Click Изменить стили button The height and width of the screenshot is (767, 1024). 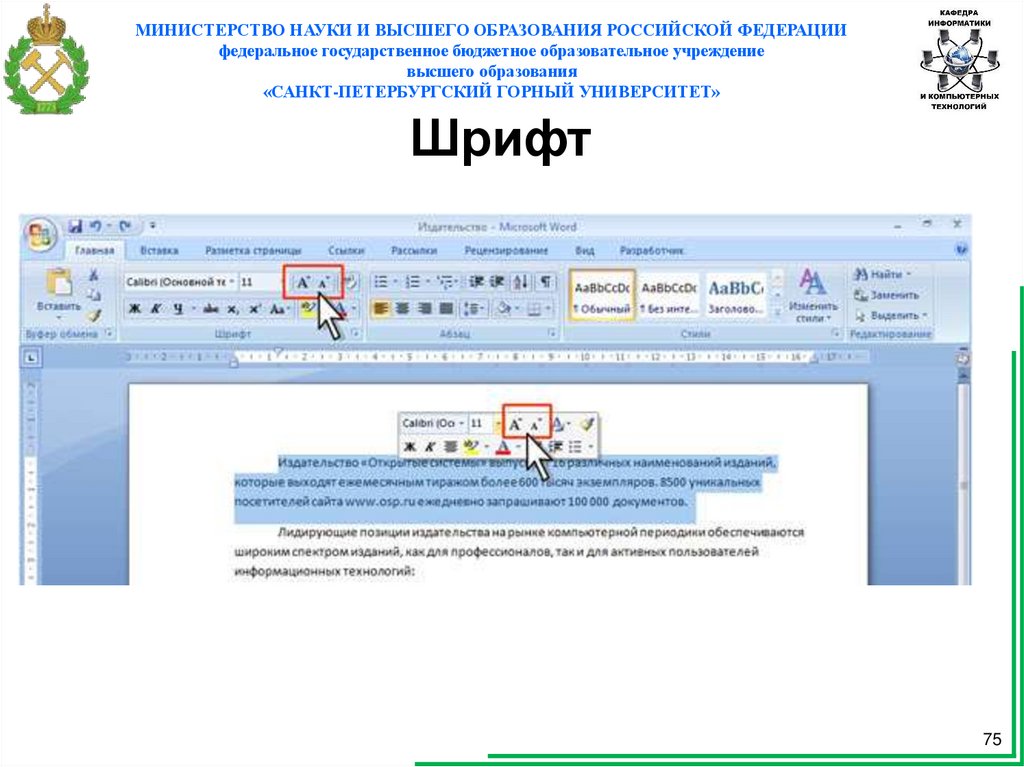coord(813,296)
